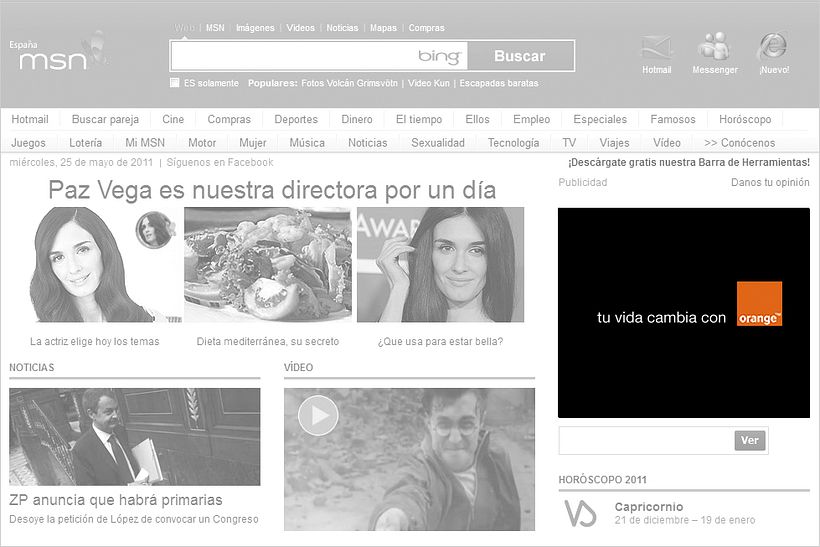Go to the TV section
Image resolution: width=820 pixels, height=547 pixels.
[x=569, y=143]
